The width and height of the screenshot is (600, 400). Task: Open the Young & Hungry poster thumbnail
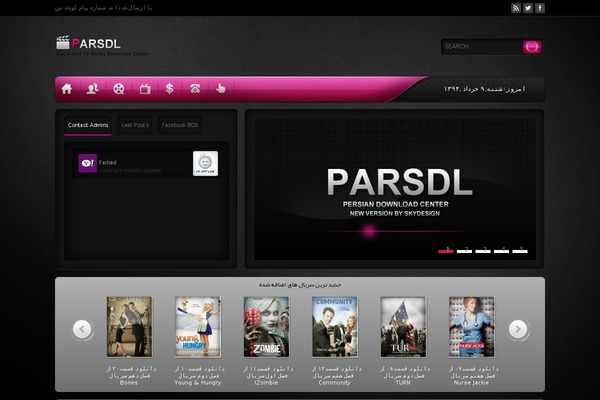click(x=198, y=327)
